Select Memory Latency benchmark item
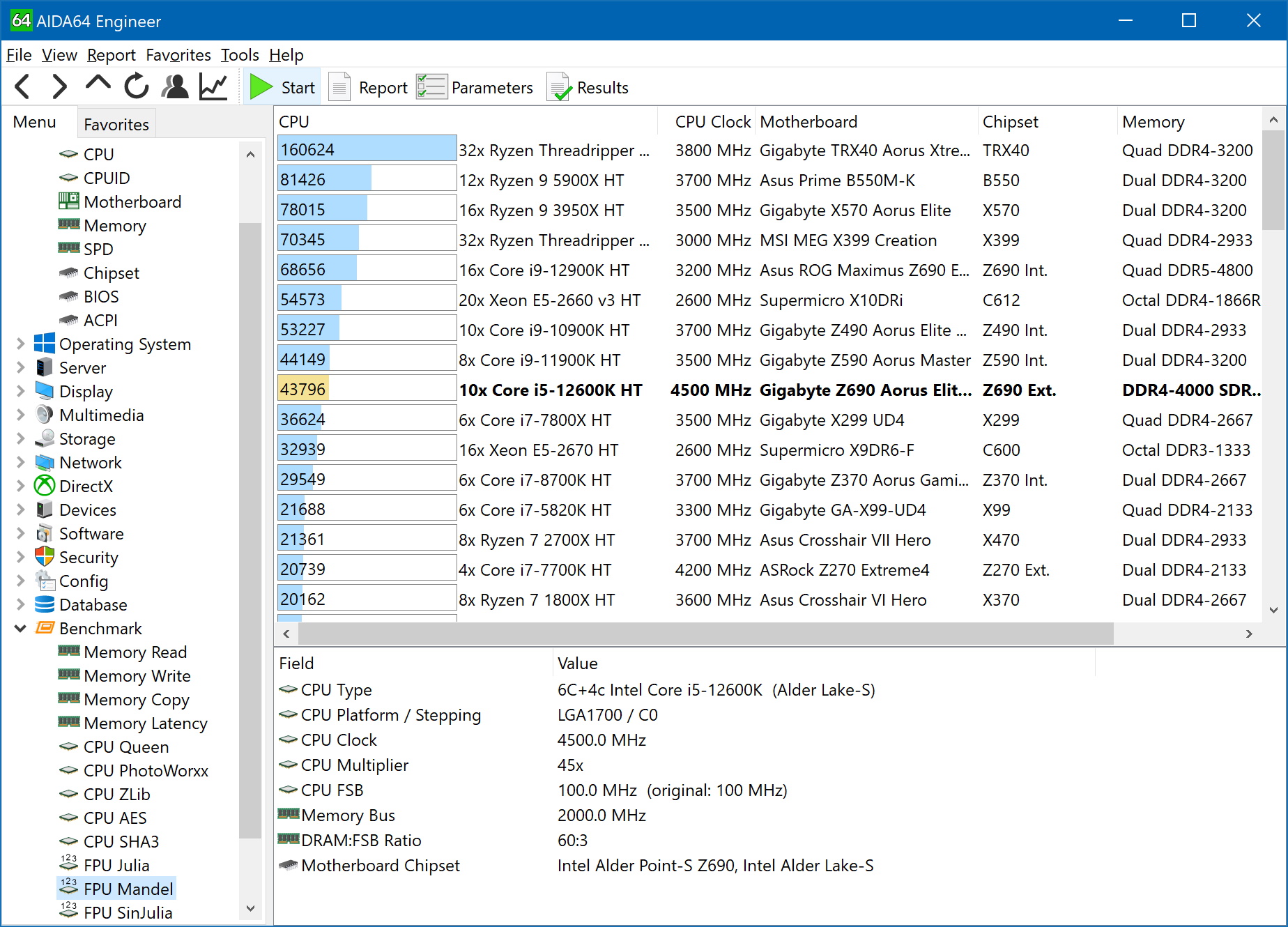The height and width of the screenshot is (927, 1288). tap(145, 723)
